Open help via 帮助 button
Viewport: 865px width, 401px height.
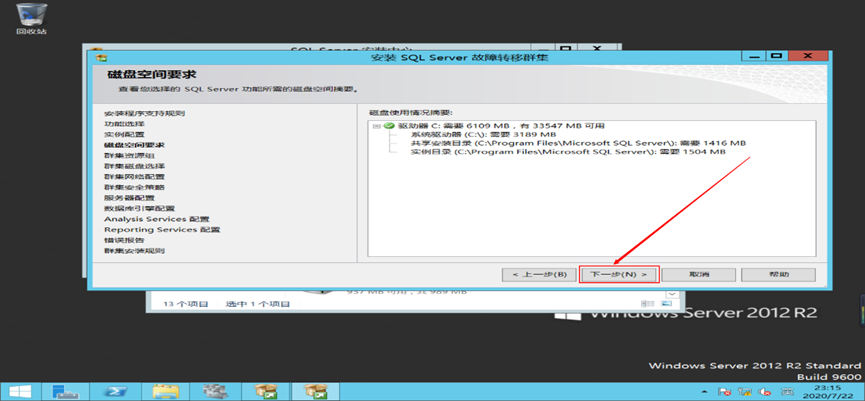pos(778,275)
